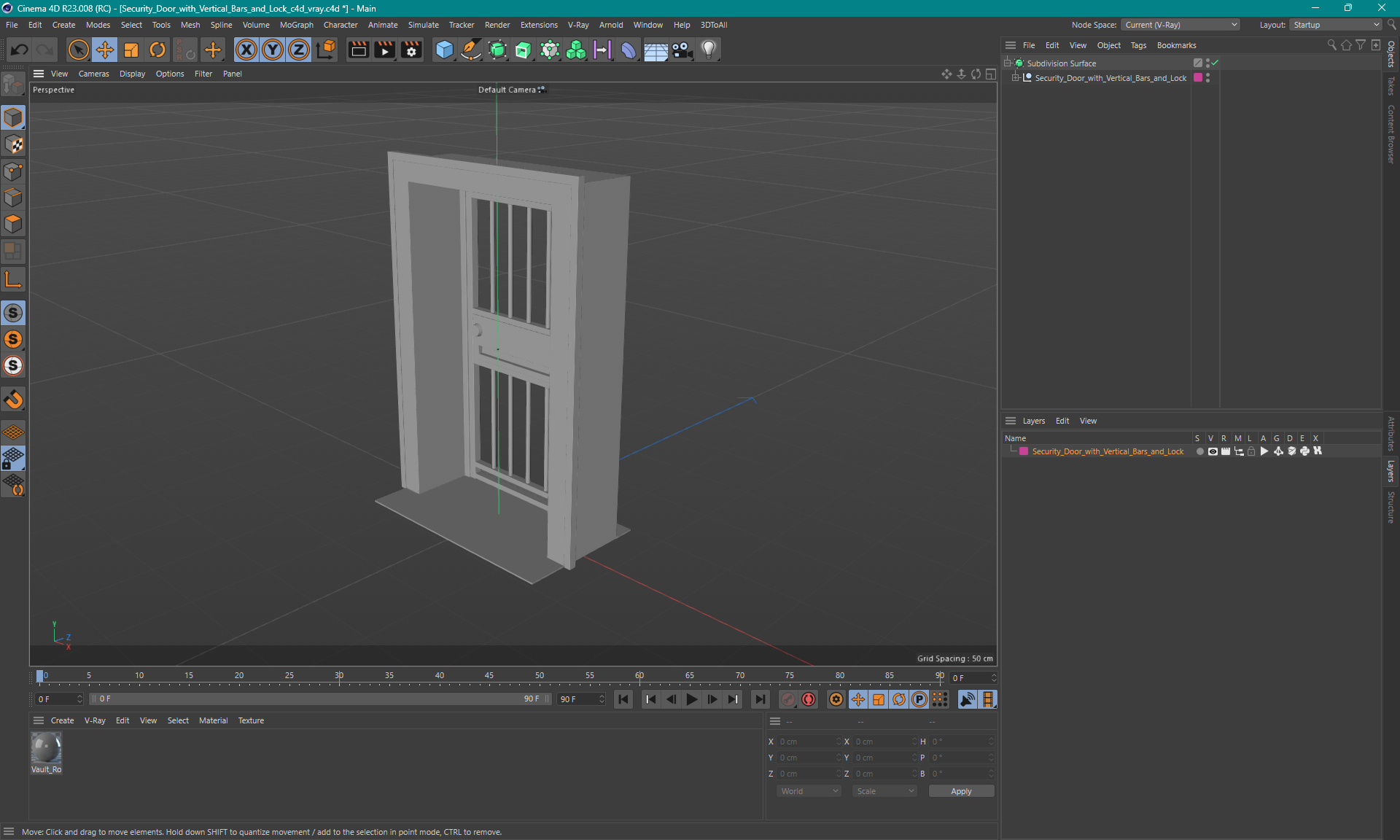Screen dimensions: 1400x840
Task: Switch to Edges mode
Action: (x=13, y=198)
